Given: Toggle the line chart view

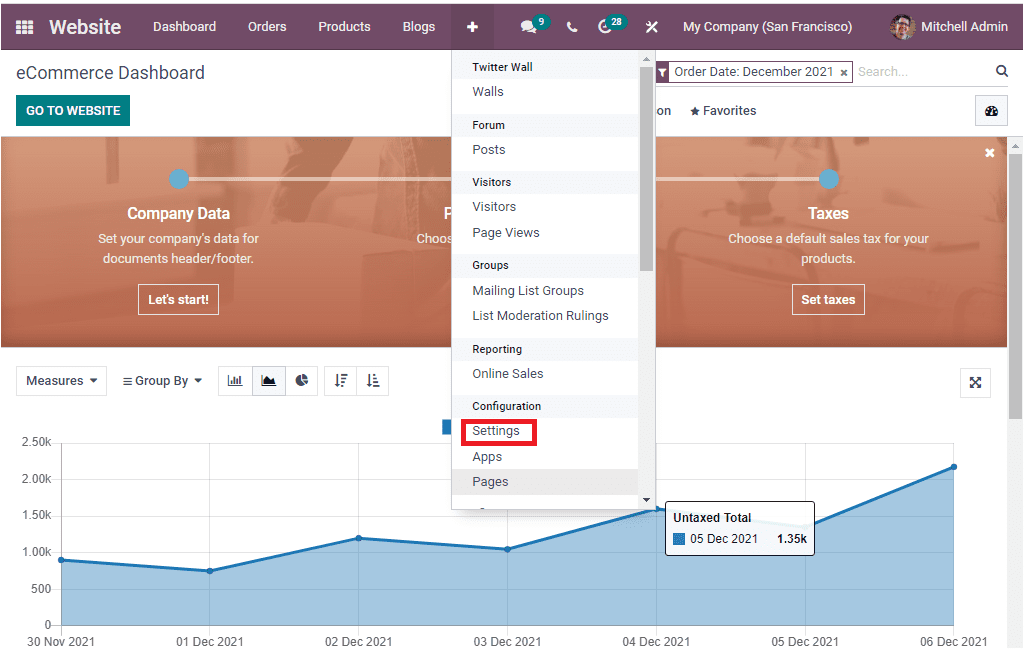Looking at the screenshot, I should (268, 380).
